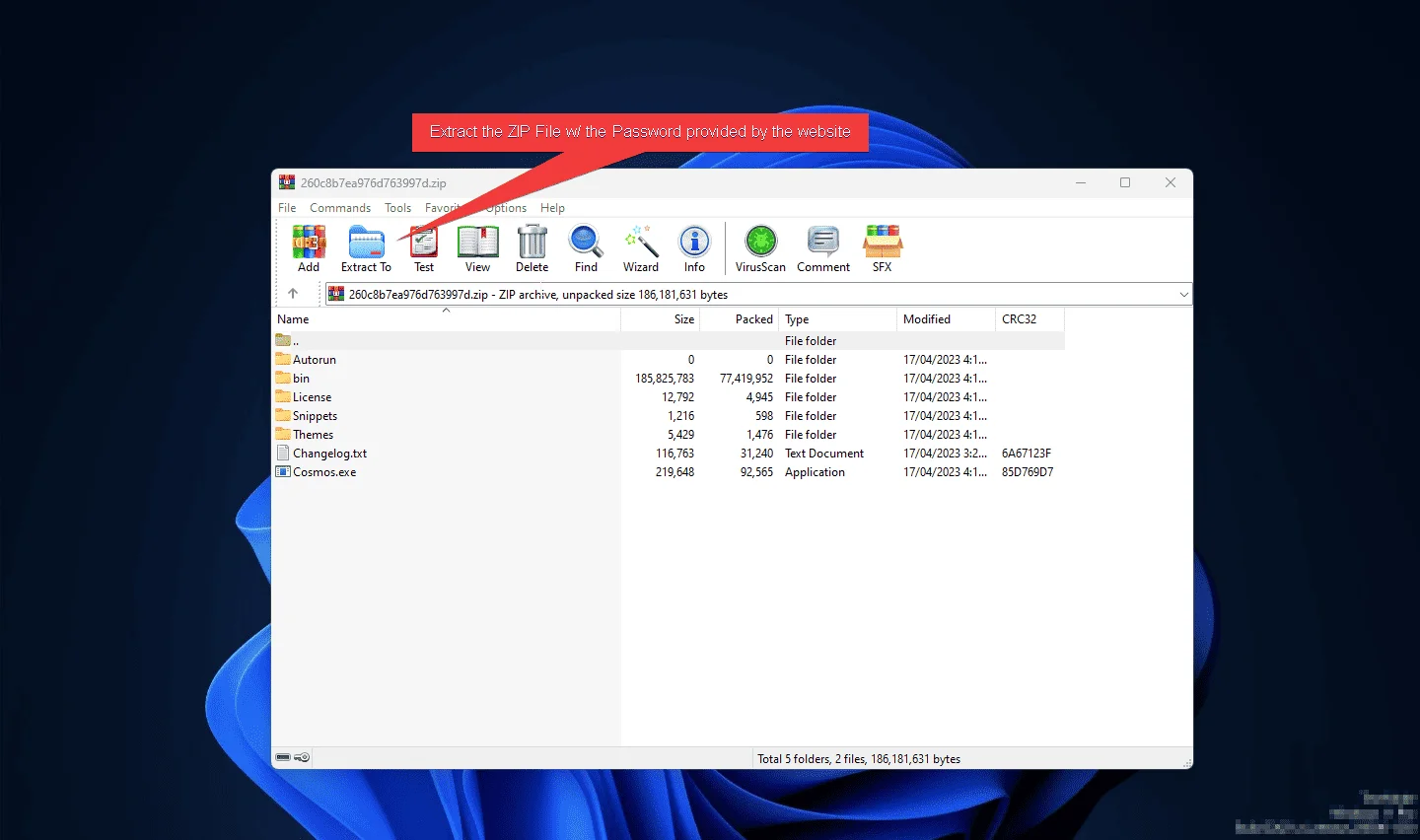Click Cosmos.exe packed size 92,565
Image resolution: width=1420 pixels, height=840 pixels.
[x=756, y=472]
